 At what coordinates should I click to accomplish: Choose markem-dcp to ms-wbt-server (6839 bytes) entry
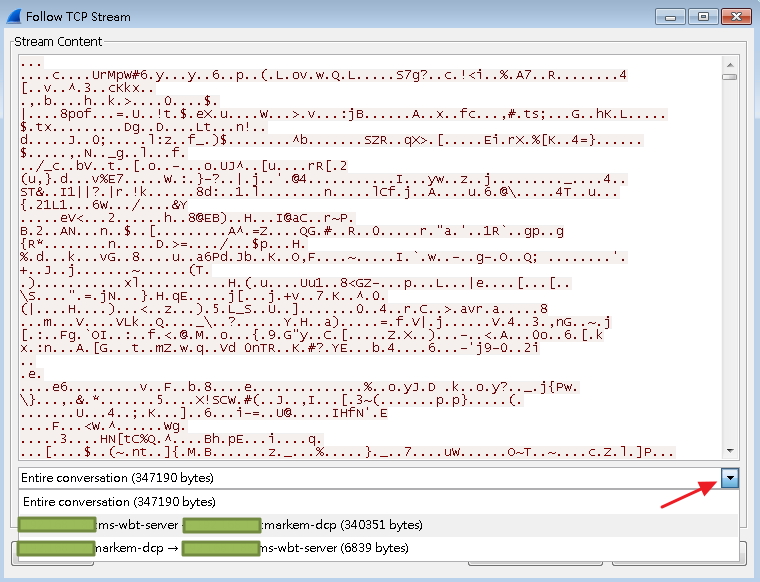click(x=379, y=548)
